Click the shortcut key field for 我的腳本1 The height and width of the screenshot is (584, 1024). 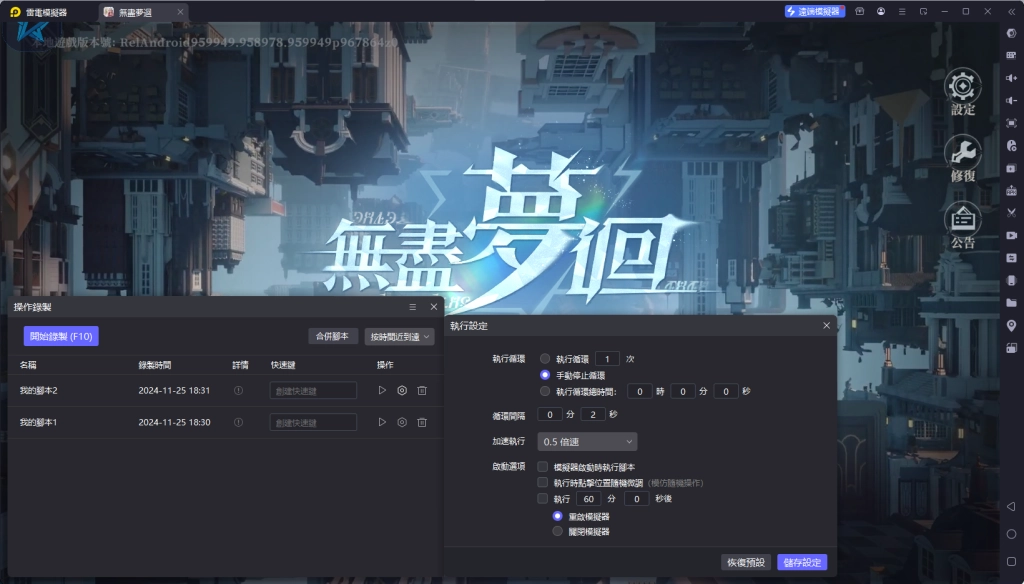313,423
